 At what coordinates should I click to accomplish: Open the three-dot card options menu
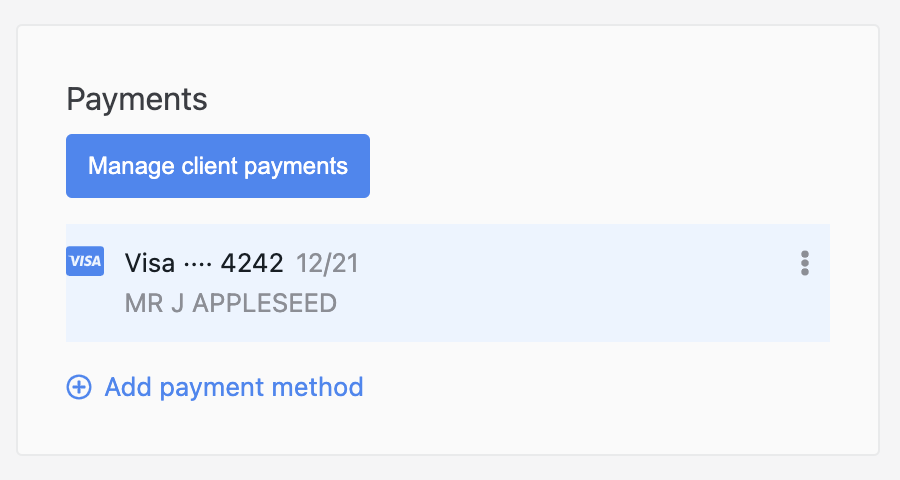[x=804, y=263]
